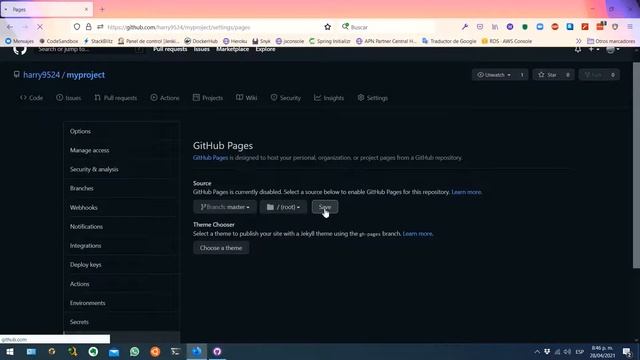This screenshot has height=360, width=640.
Task: Open the Branch: master dropdown
Action: tap(225, 207)
